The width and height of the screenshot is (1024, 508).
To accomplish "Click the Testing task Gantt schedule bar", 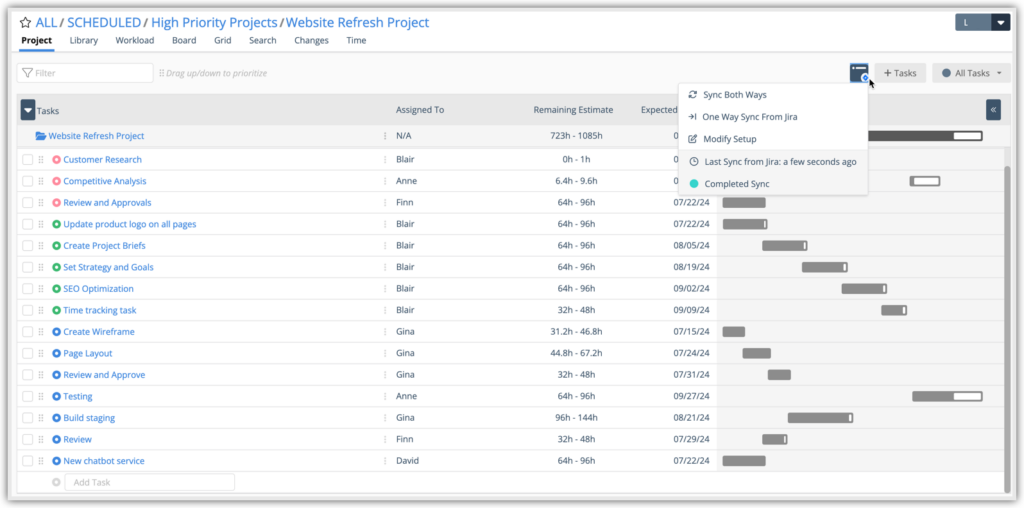I will point(946,397).
